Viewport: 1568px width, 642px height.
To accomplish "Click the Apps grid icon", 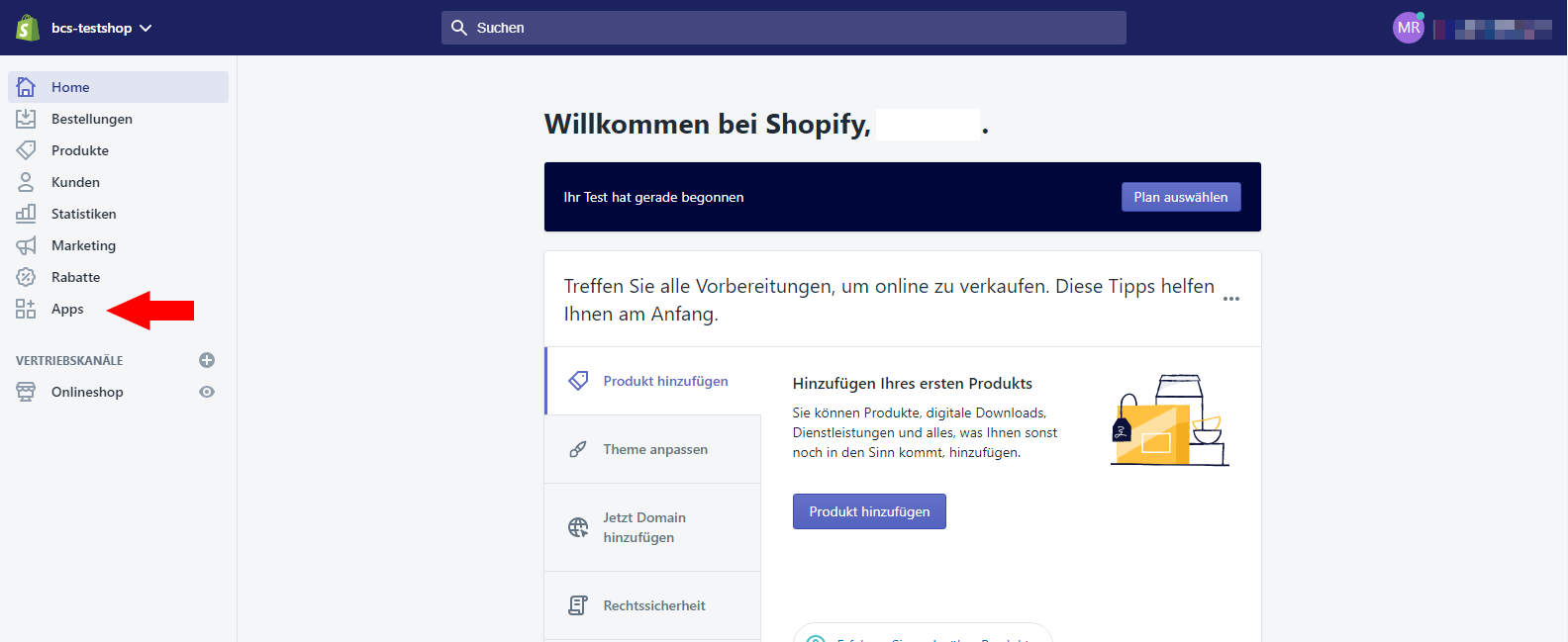I will click(26, 309).
